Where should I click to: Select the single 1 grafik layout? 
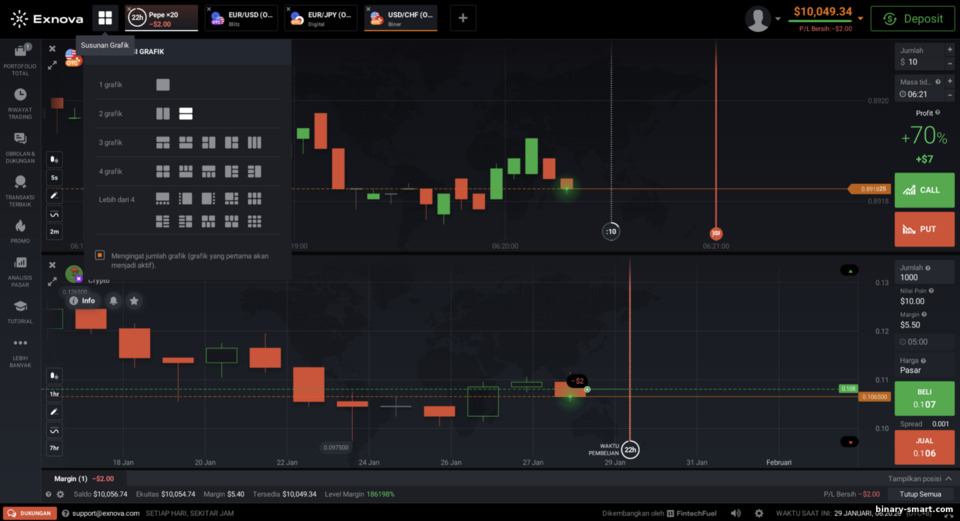(x=163, y=84)
